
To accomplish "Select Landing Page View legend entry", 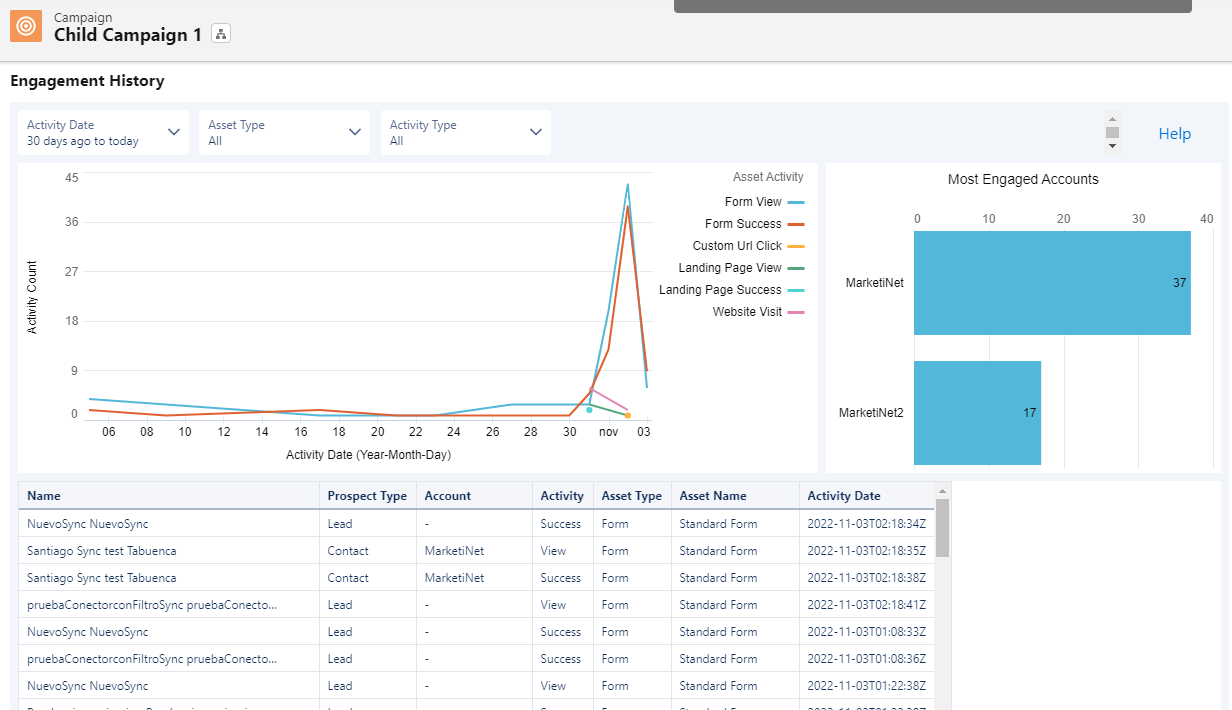I will tap(741, 268).
